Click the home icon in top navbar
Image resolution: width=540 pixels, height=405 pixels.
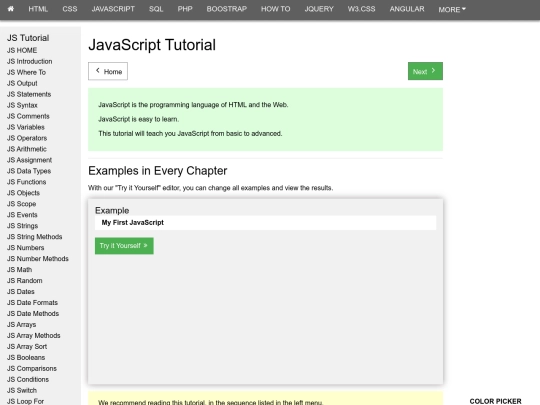point(11,9)
